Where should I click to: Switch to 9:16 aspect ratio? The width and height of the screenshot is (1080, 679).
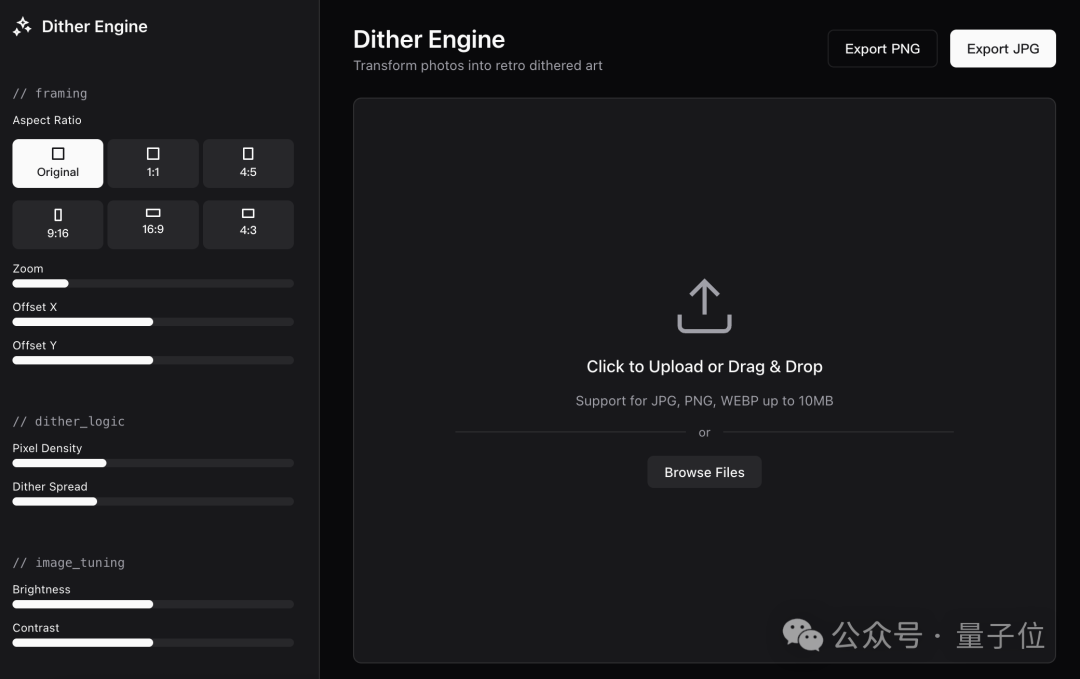(58, 224)
